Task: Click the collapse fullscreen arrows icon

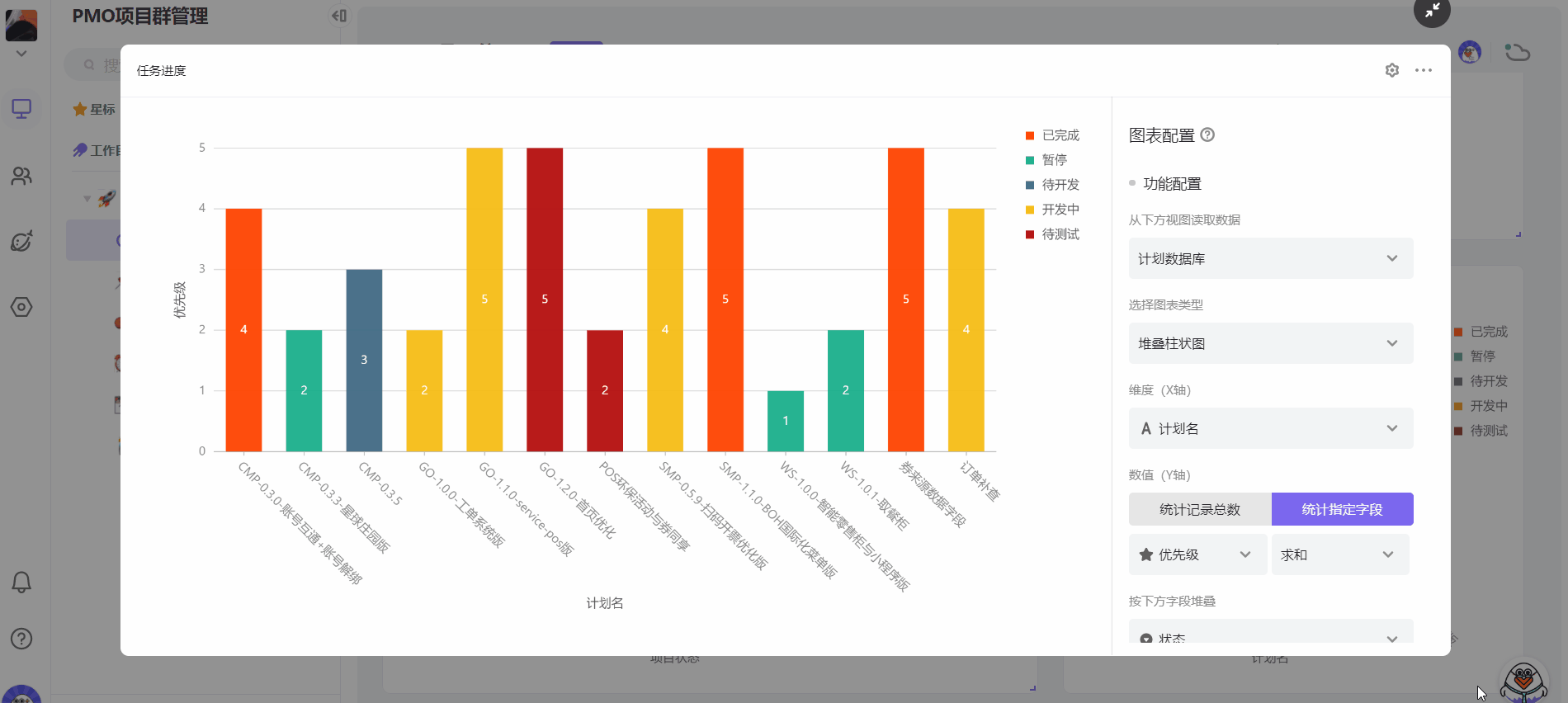Action: point(1432,11)
